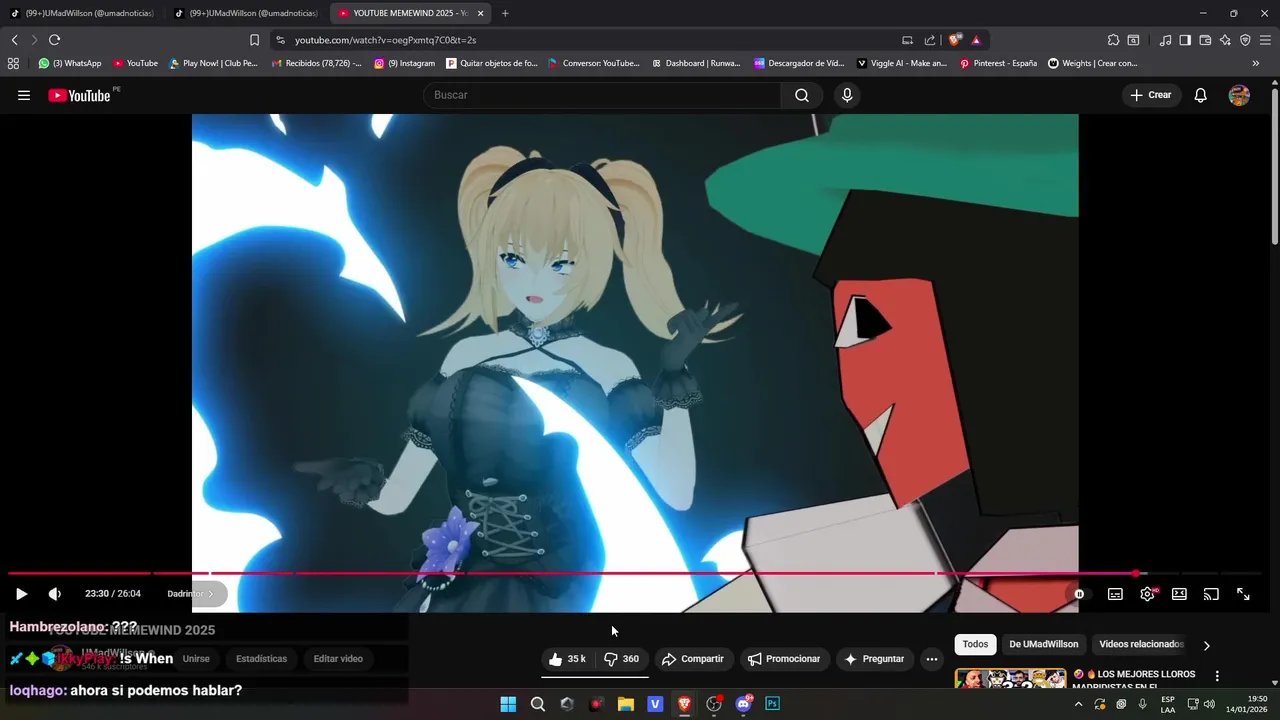Expand the Dadrintor chapter chevron
1280x720 pixels.
(x=210, y=594)
